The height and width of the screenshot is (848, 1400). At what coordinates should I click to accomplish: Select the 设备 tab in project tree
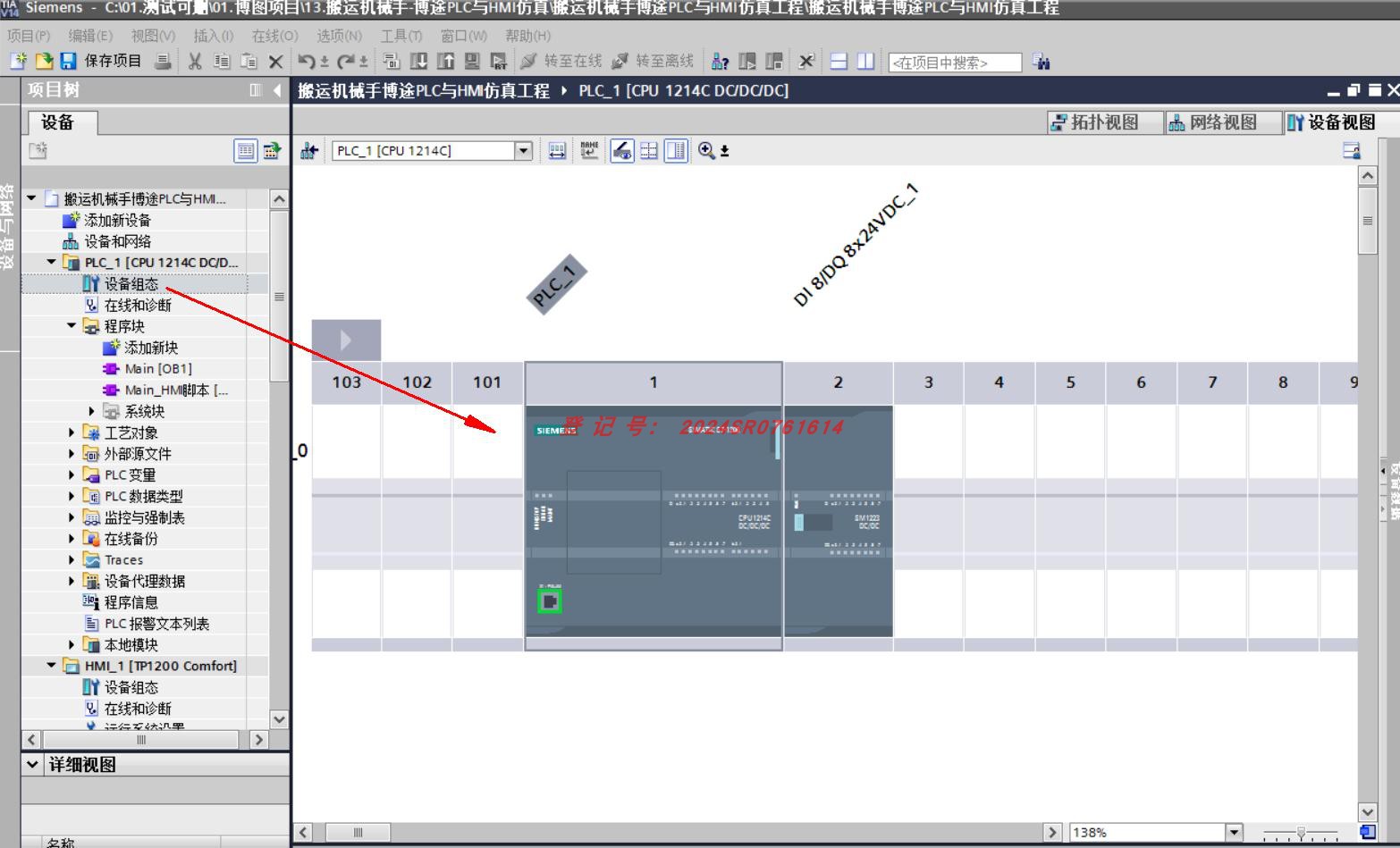point(62,122)
